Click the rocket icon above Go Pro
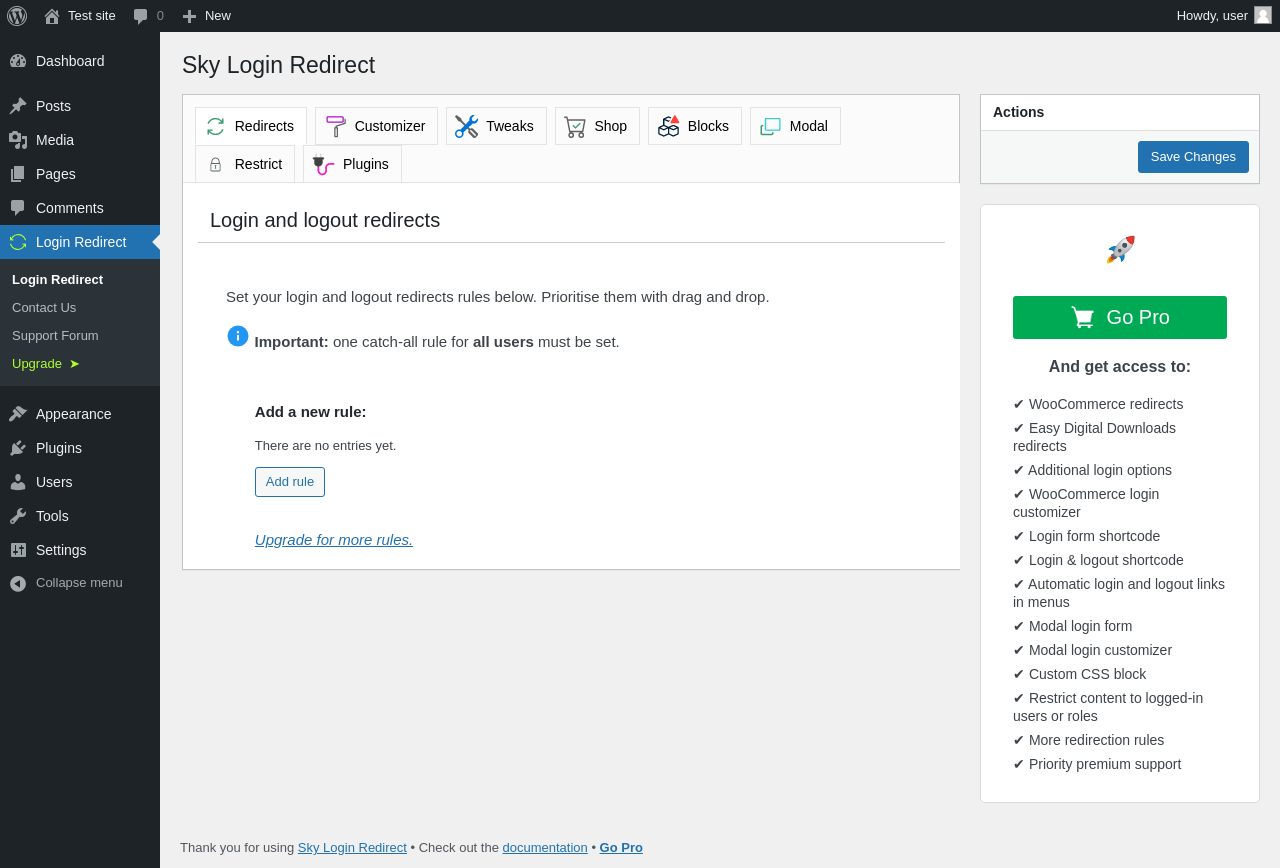The image size is (1280, 868). 1120,250
